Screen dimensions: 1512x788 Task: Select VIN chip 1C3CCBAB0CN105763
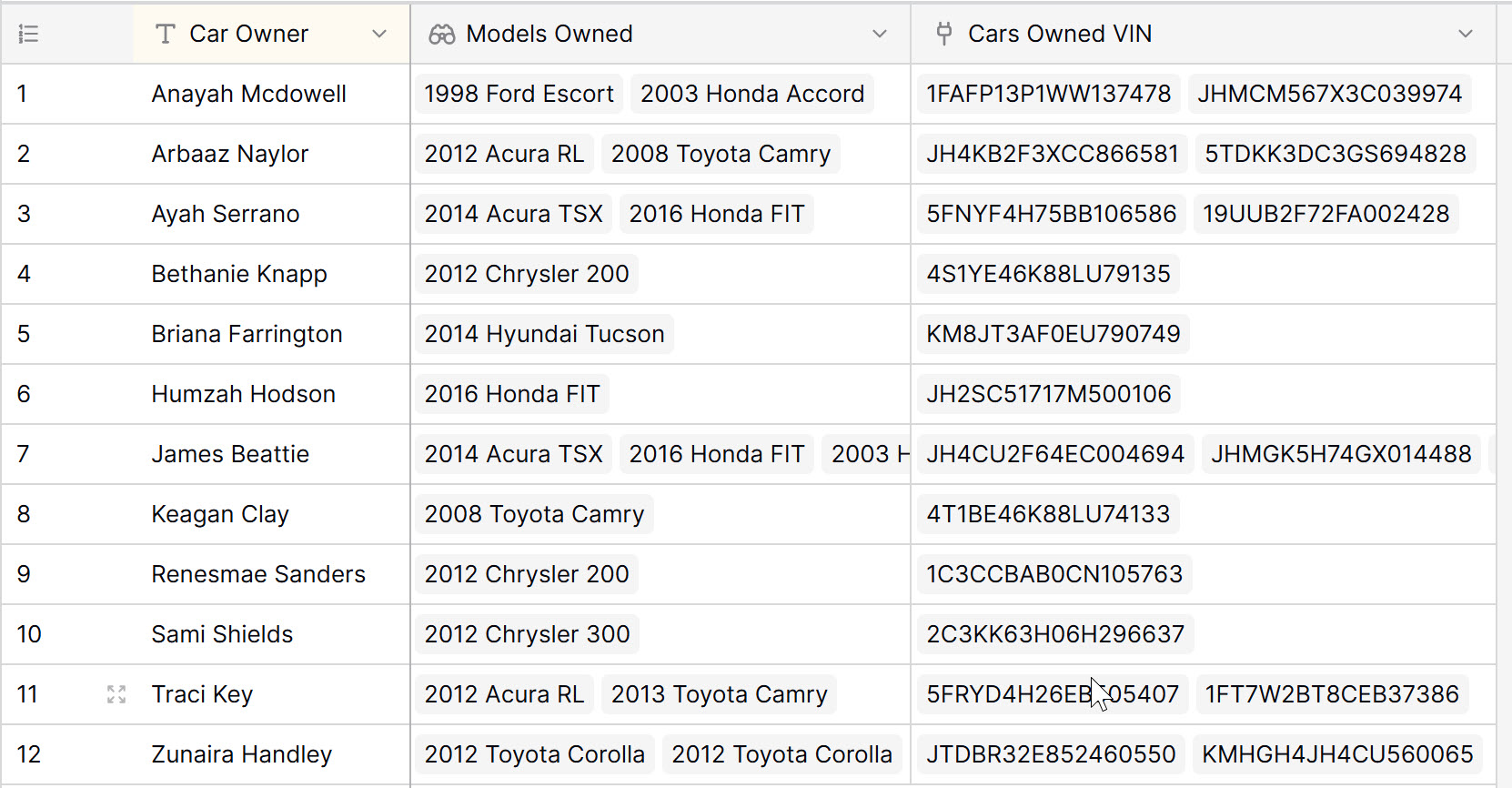1054,574
